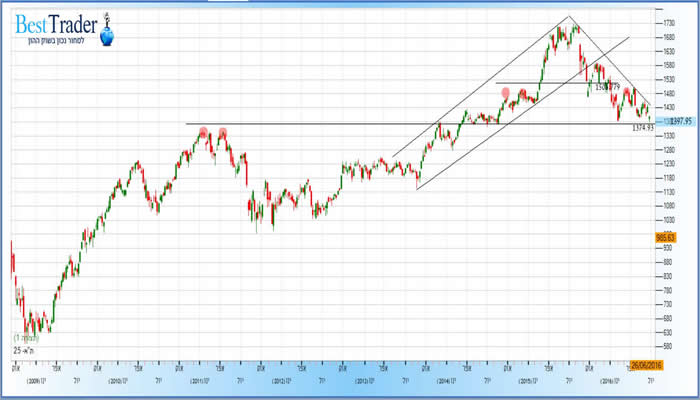The width and height of the screenshot is (700, 400).
Task: Click the orange 26/06/2016 date tag
Action: point(646,366)
